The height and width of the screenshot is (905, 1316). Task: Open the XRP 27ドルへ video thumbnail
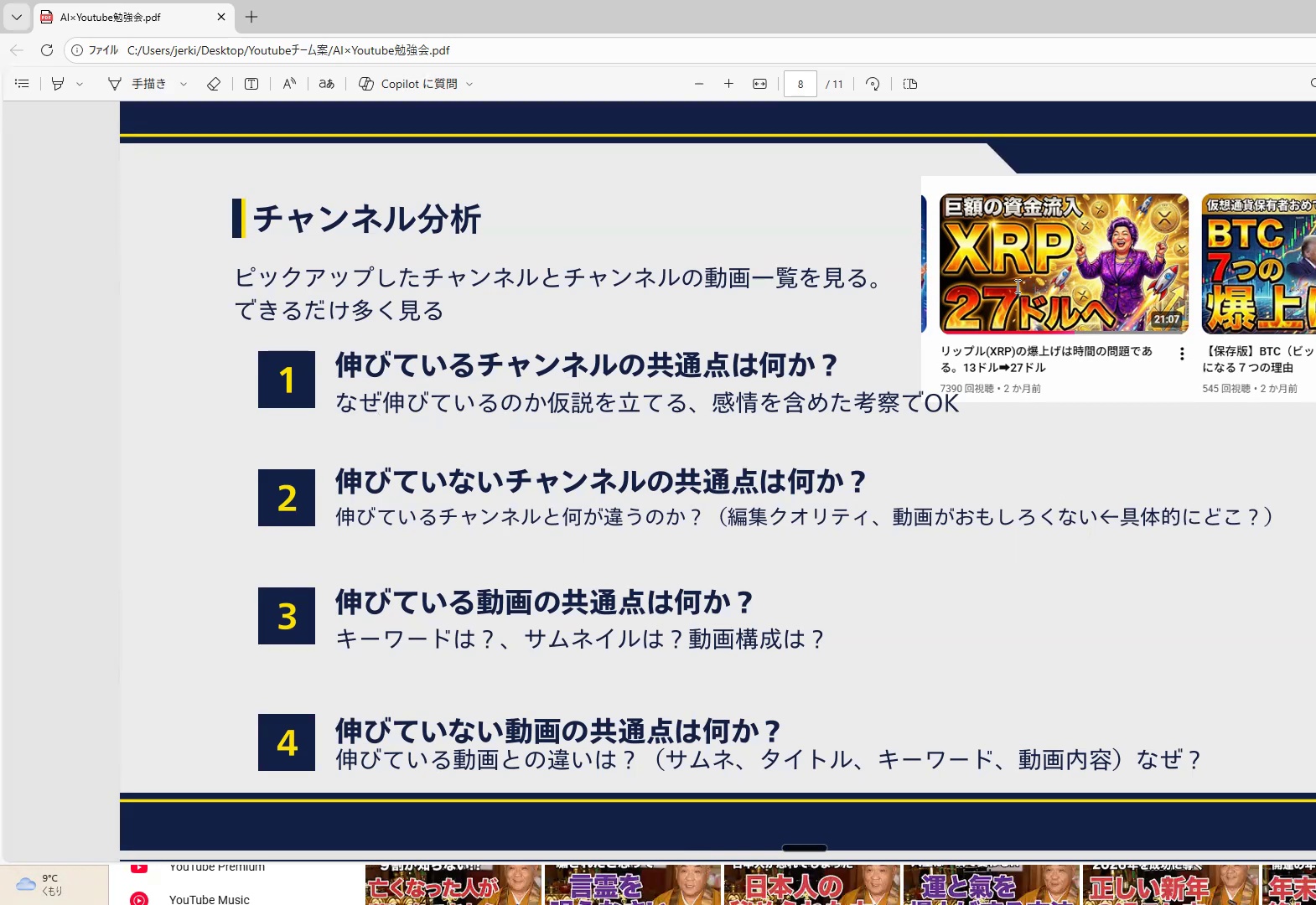point(1064,264)
